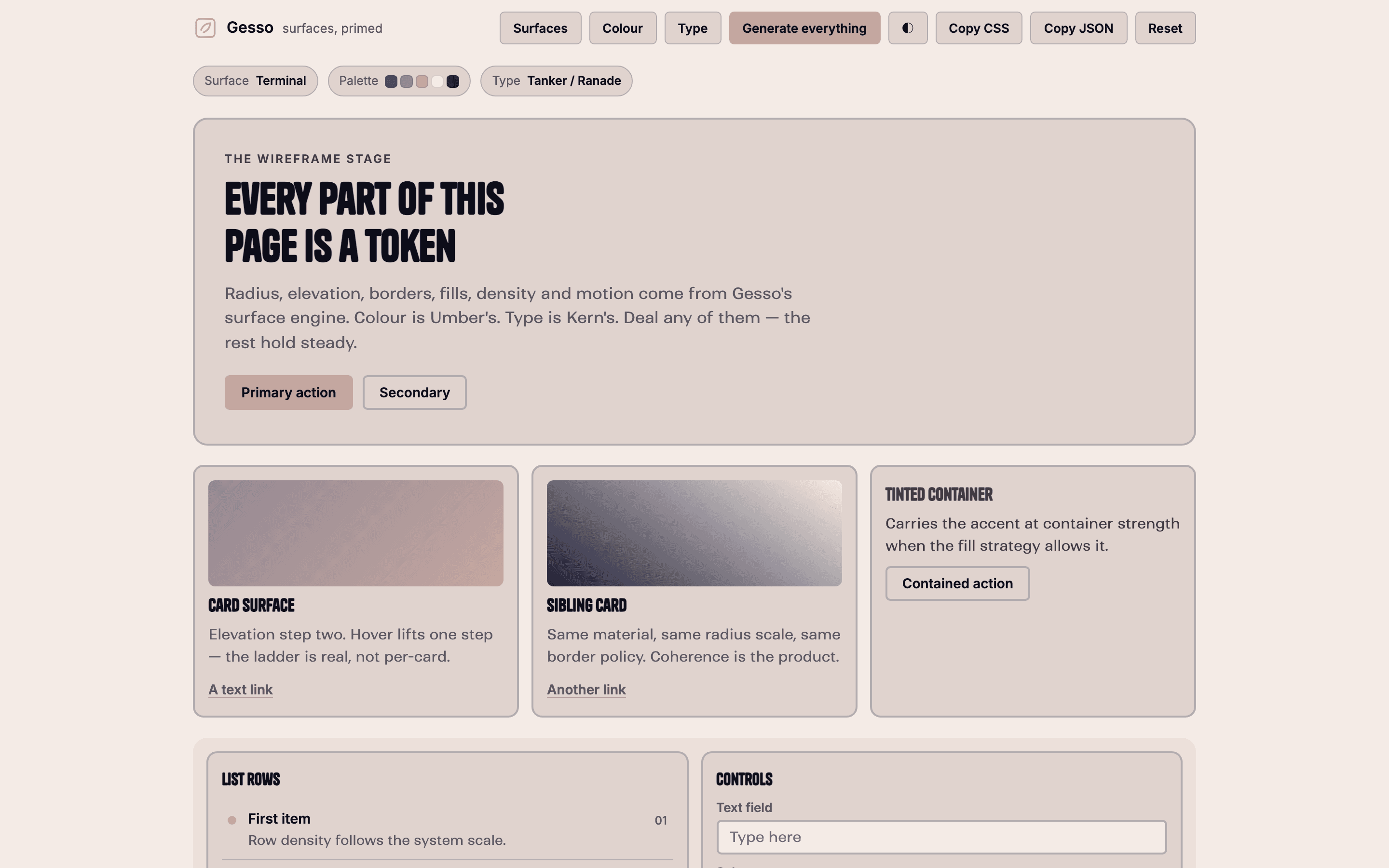The height and width of the screenshot is (868, 1389).
Task: Click the 'EVERY PART OF THIS PAGE IS A TOKEN' heading
Action: pyautogui.click(x=365, y=223)
